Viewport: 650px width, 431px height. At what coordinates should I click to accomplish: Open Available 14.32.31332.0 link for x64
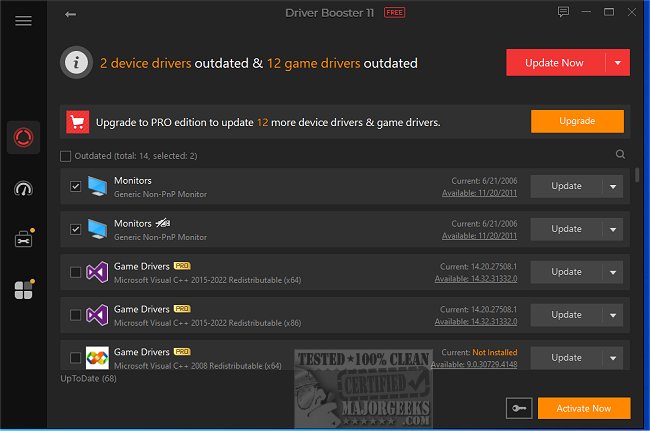(476, 279)
